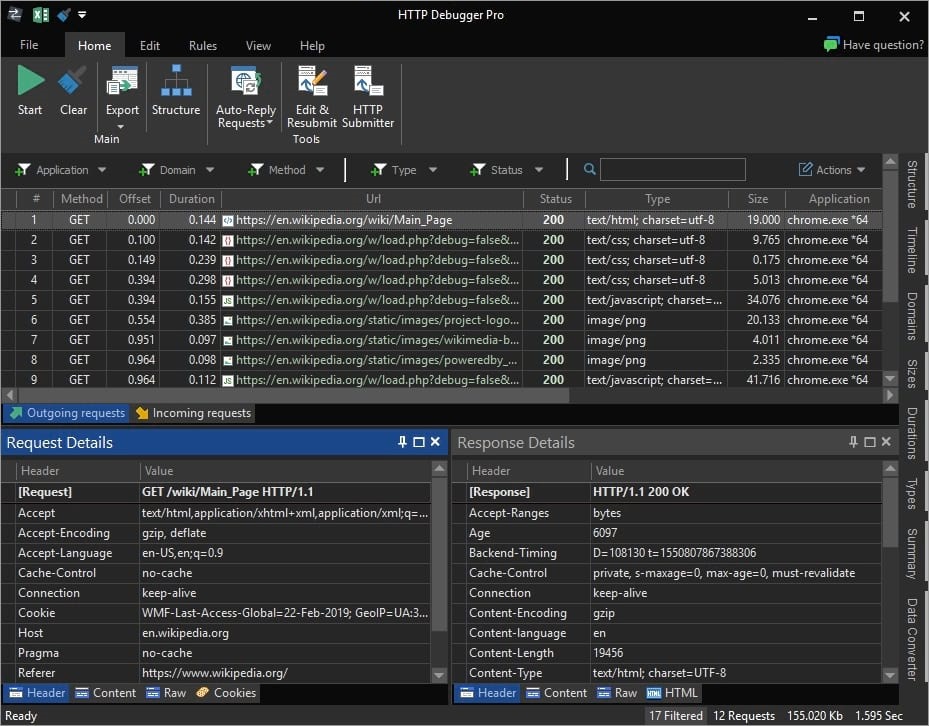Sort by the Status column header

tap(555, 199)
